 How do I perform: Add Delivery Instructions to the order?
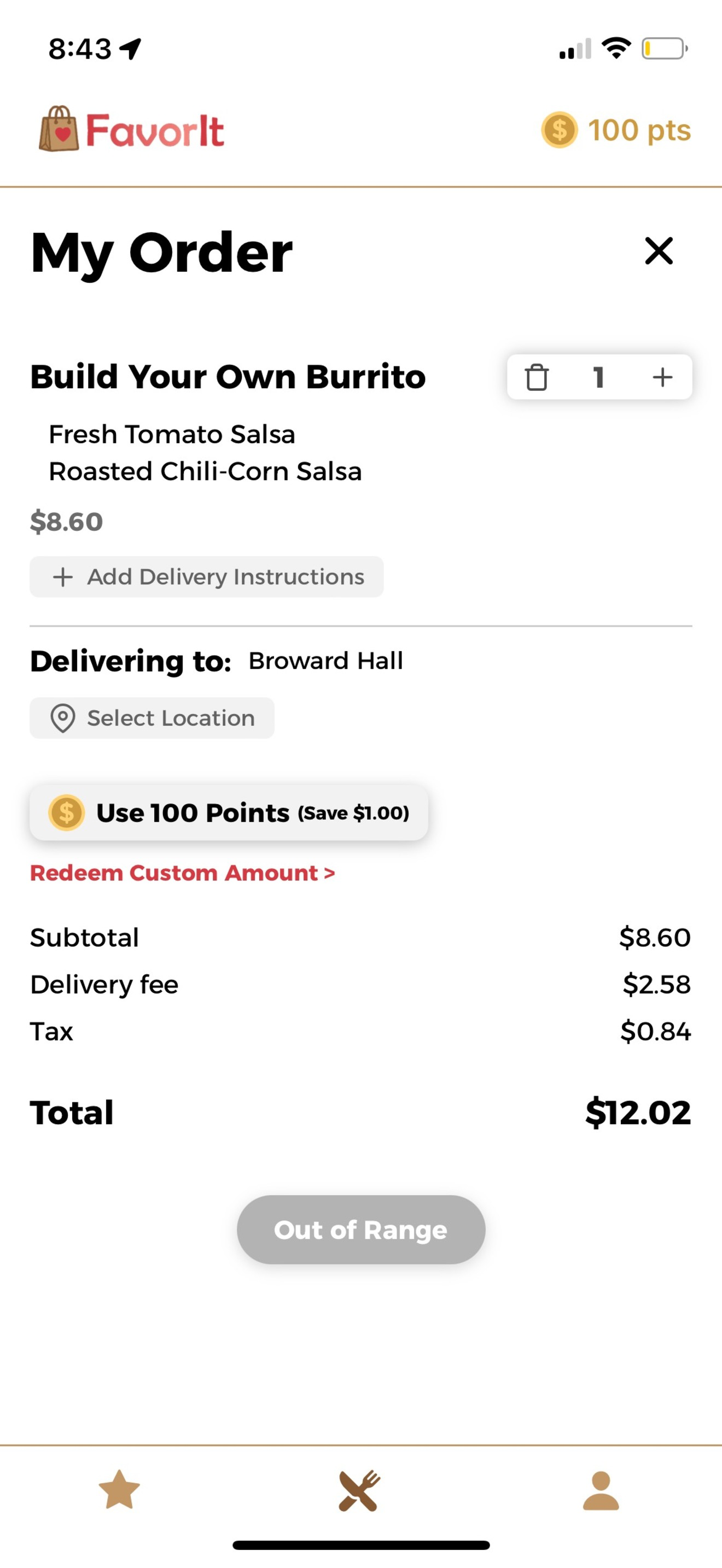tap(206, 576)
